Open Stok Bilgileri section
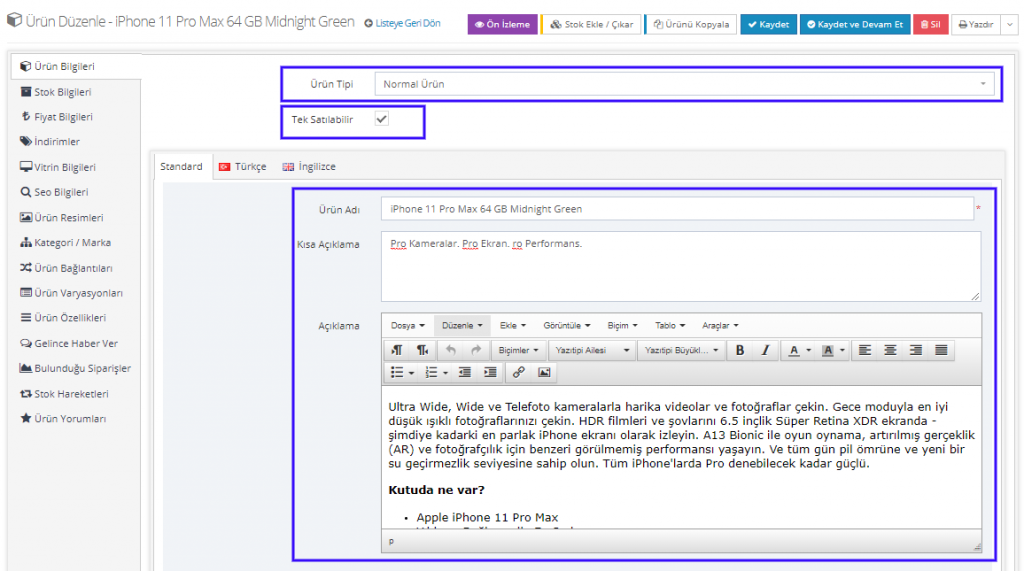 (x=63, y=92)
